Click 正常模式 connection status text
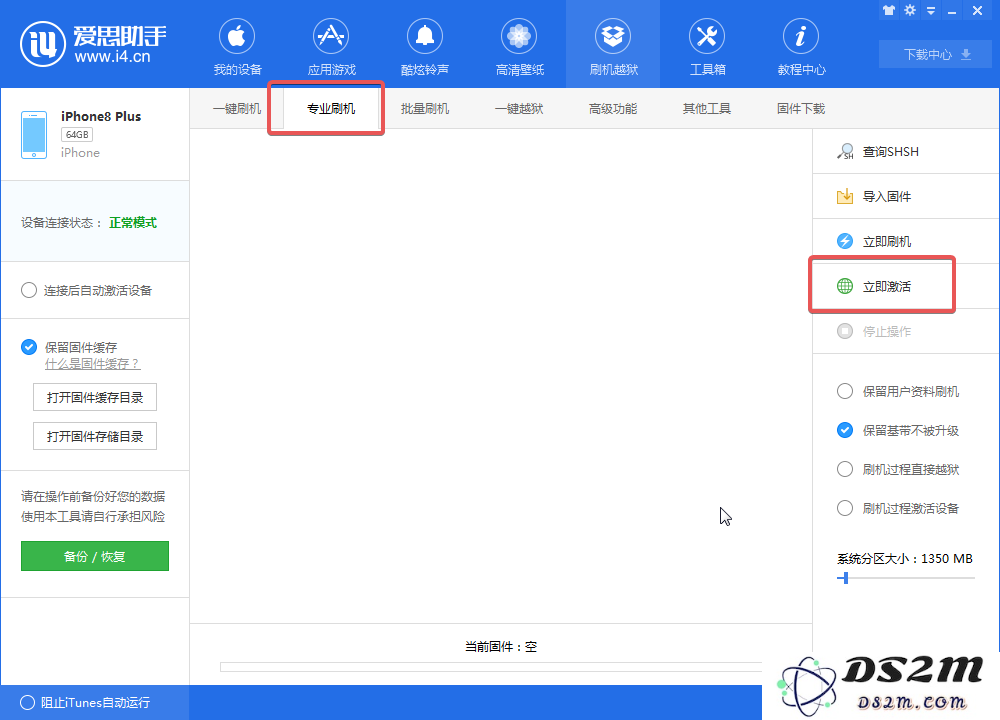Viewport: 1000px width, 720px height. (x=133, y=223)
